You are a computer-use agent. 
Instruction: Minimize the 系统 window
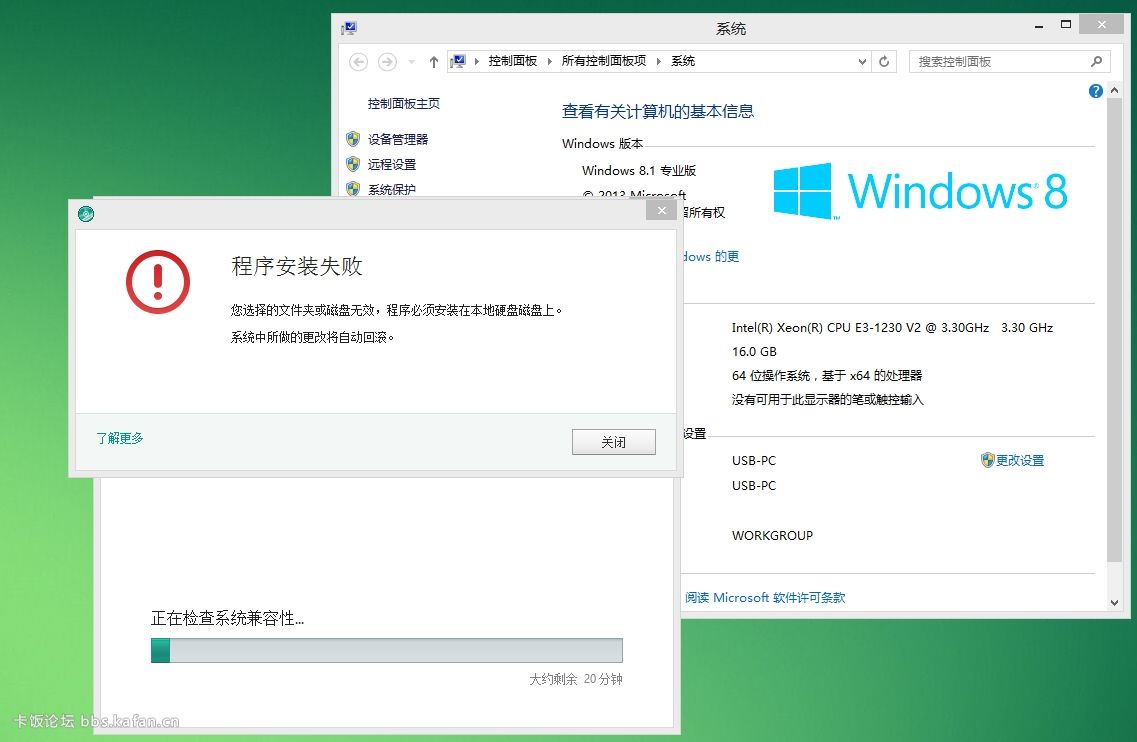(1039, 25)
